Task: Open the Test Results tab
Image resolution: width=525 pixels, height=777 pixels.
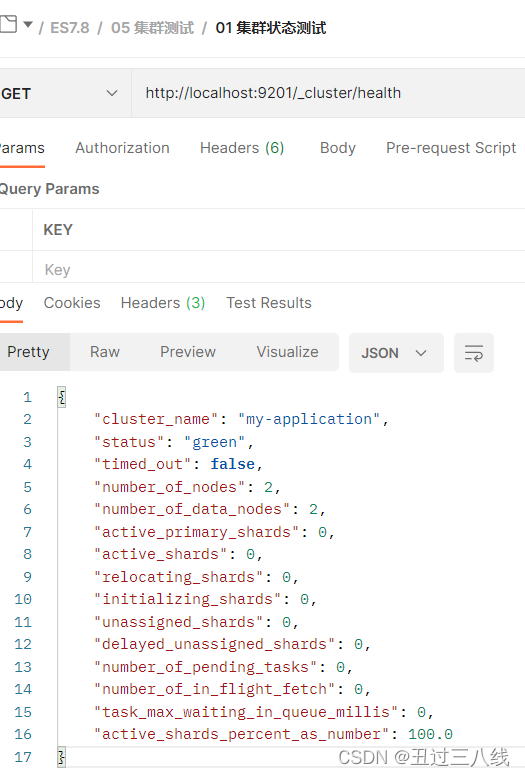Action: point(269,303)
